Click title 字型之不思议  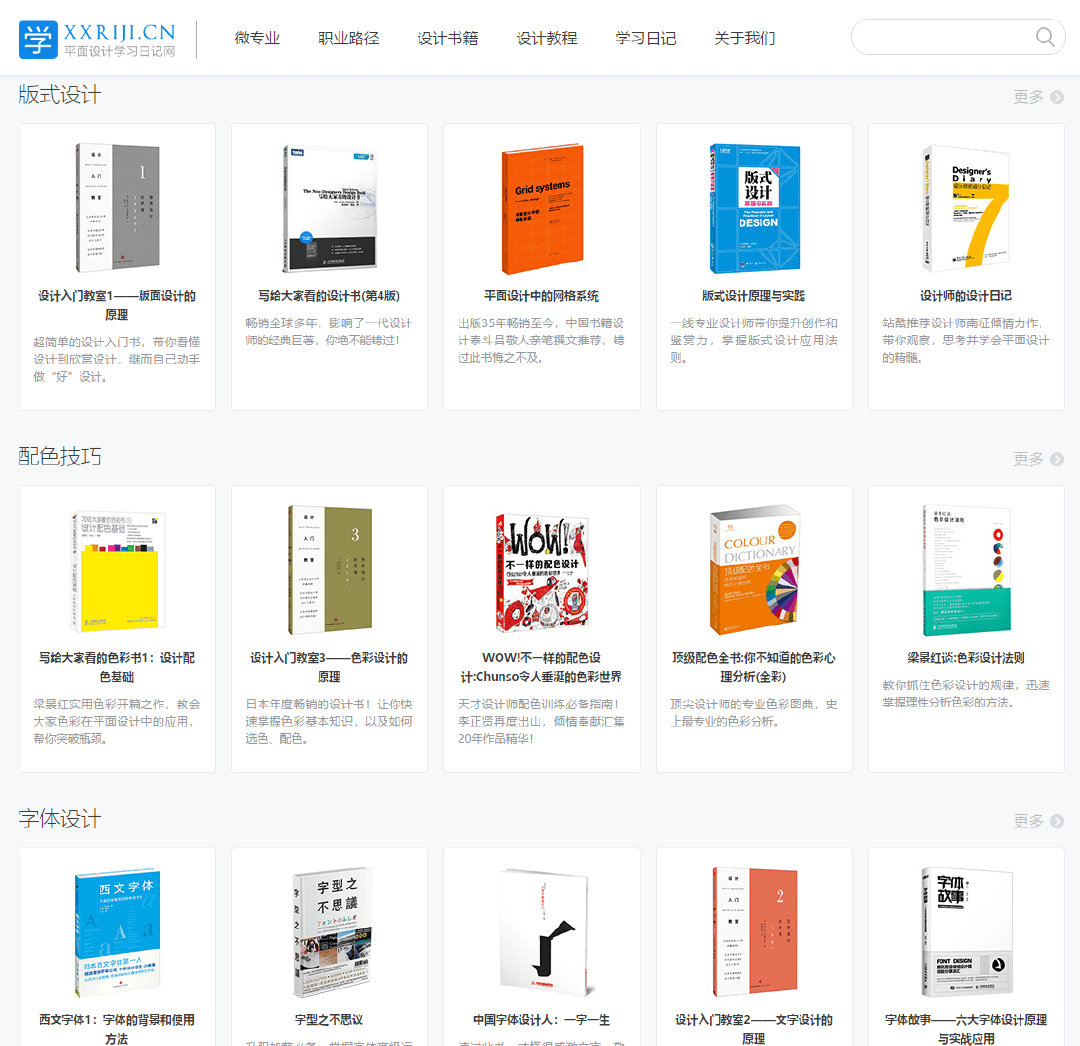[x=329, y=1020]
